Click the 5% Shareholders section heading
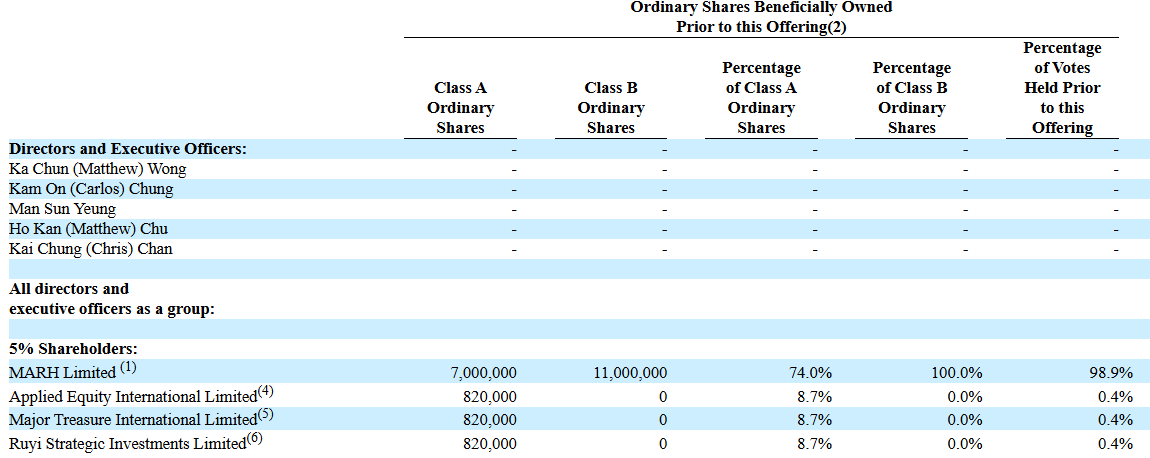The height and width of the screenshot is (458, 1150). [x=73, y=349]
